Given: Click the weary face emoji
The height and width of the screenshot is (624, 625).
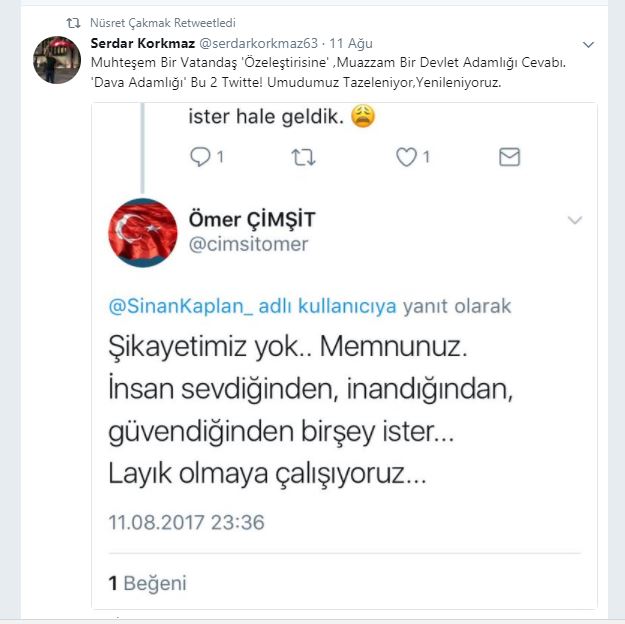Looking at the screenshot, I should [363, 116].
